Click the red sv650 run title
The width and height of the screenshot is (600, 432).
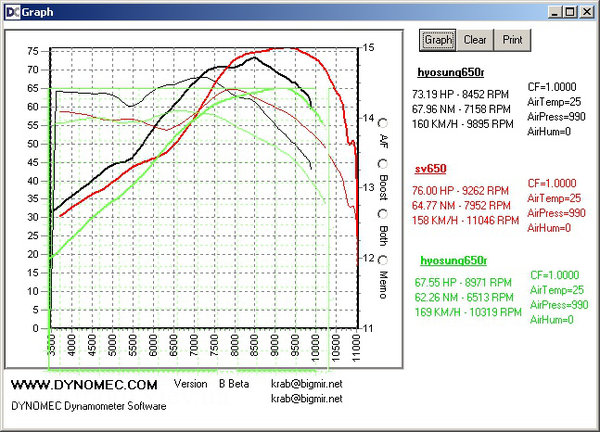coord(430,169)
